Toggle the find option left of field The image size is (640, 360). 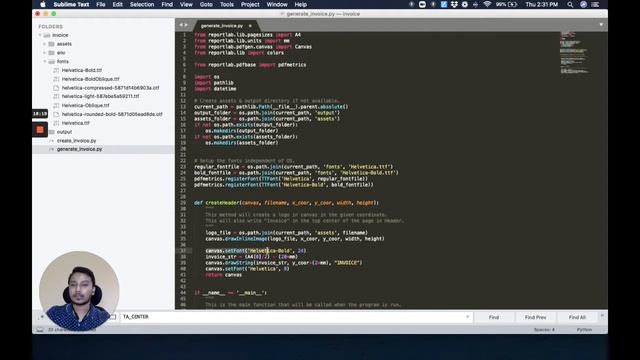pos(113,317)
